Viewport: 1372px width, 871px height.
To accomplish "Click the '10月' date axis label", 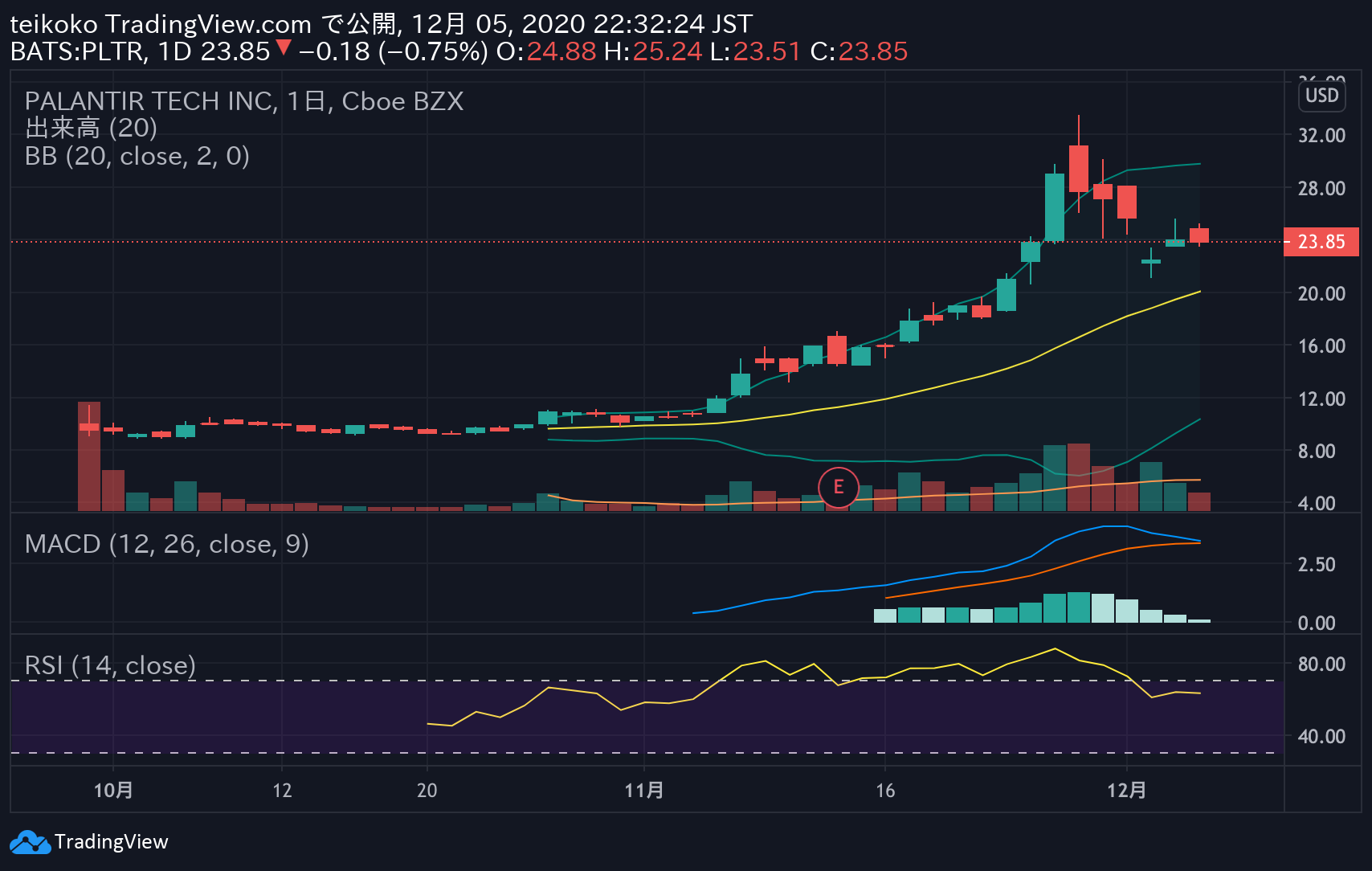I will [113, 791].
